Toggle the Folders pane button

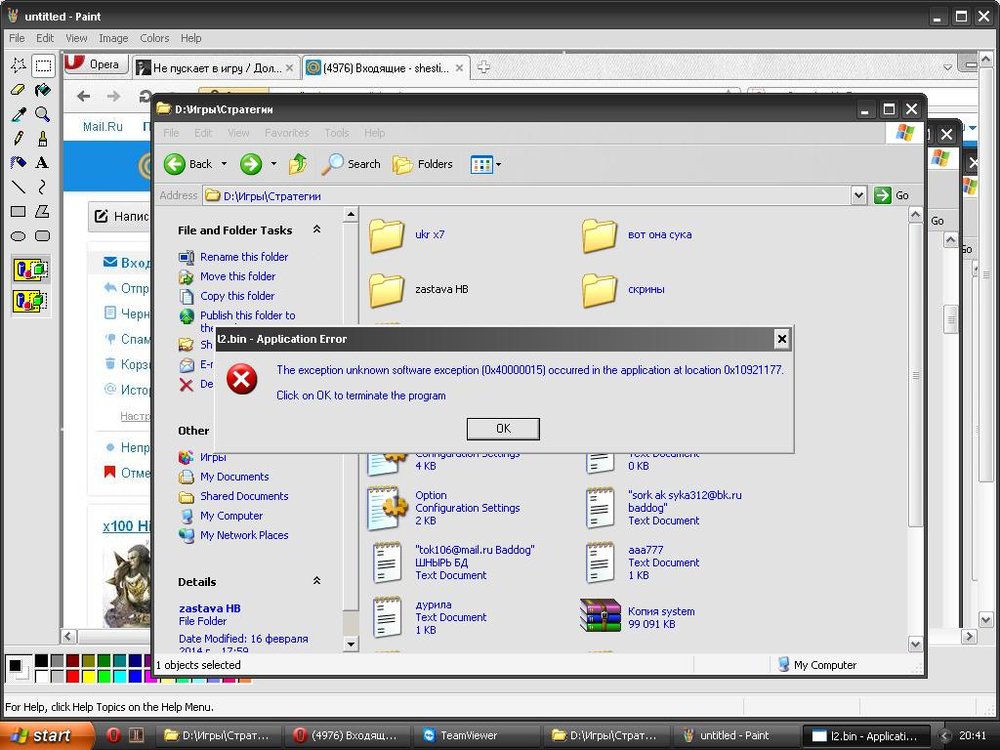[x=423, y=164]
